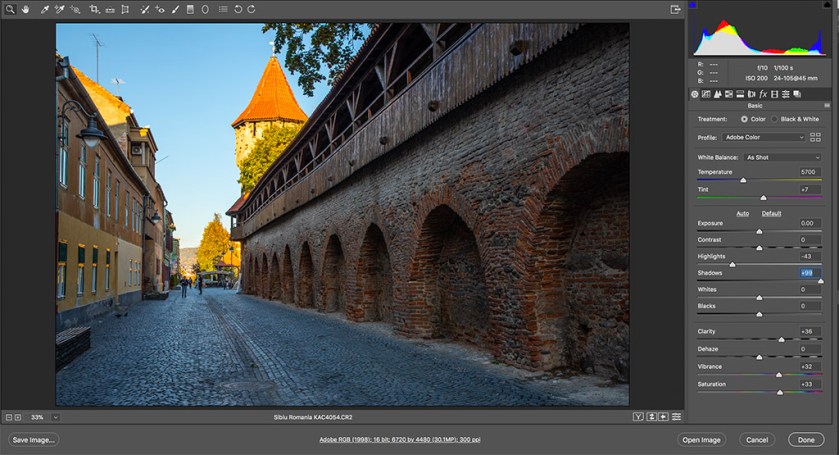Screen dimensions: 839x455
Task: Open the profile browser grid icon
Action: point(815,138)
